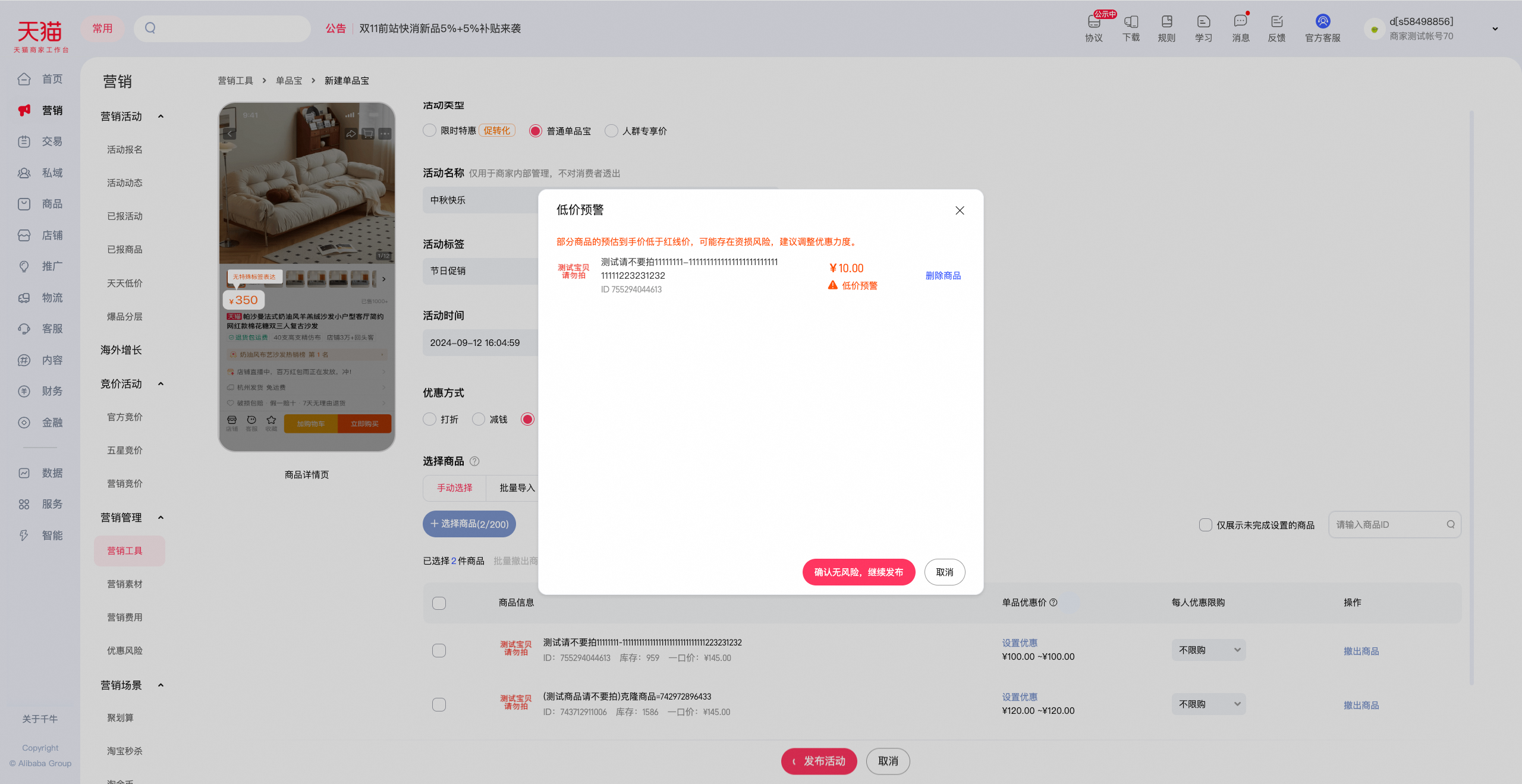
Task: Click 设置优惠 for product 743712911006
Action: pyautogui.click(x=1020, y=697)
